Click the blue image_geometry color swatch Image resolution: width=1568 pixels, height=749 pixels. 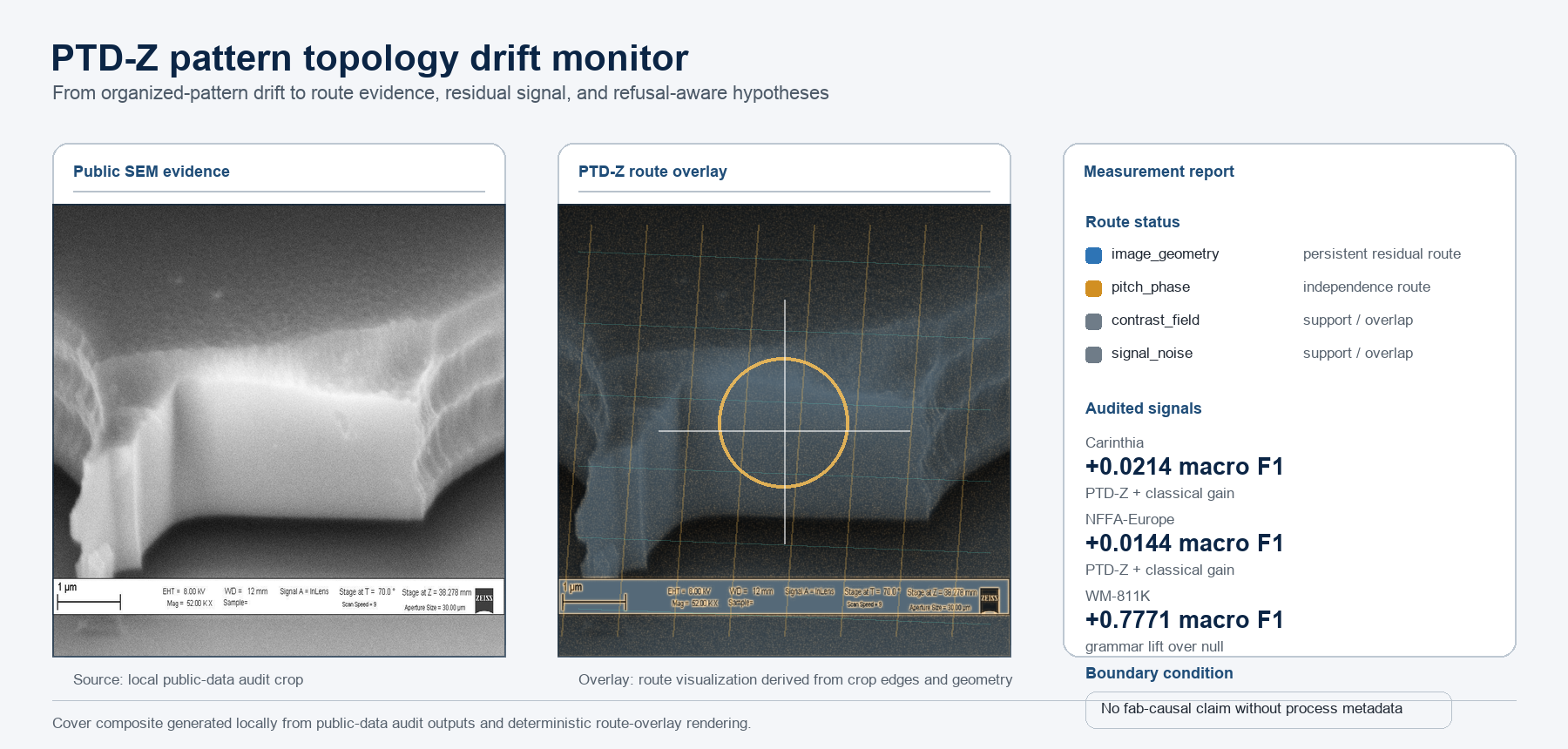(x=1093, y=255)
